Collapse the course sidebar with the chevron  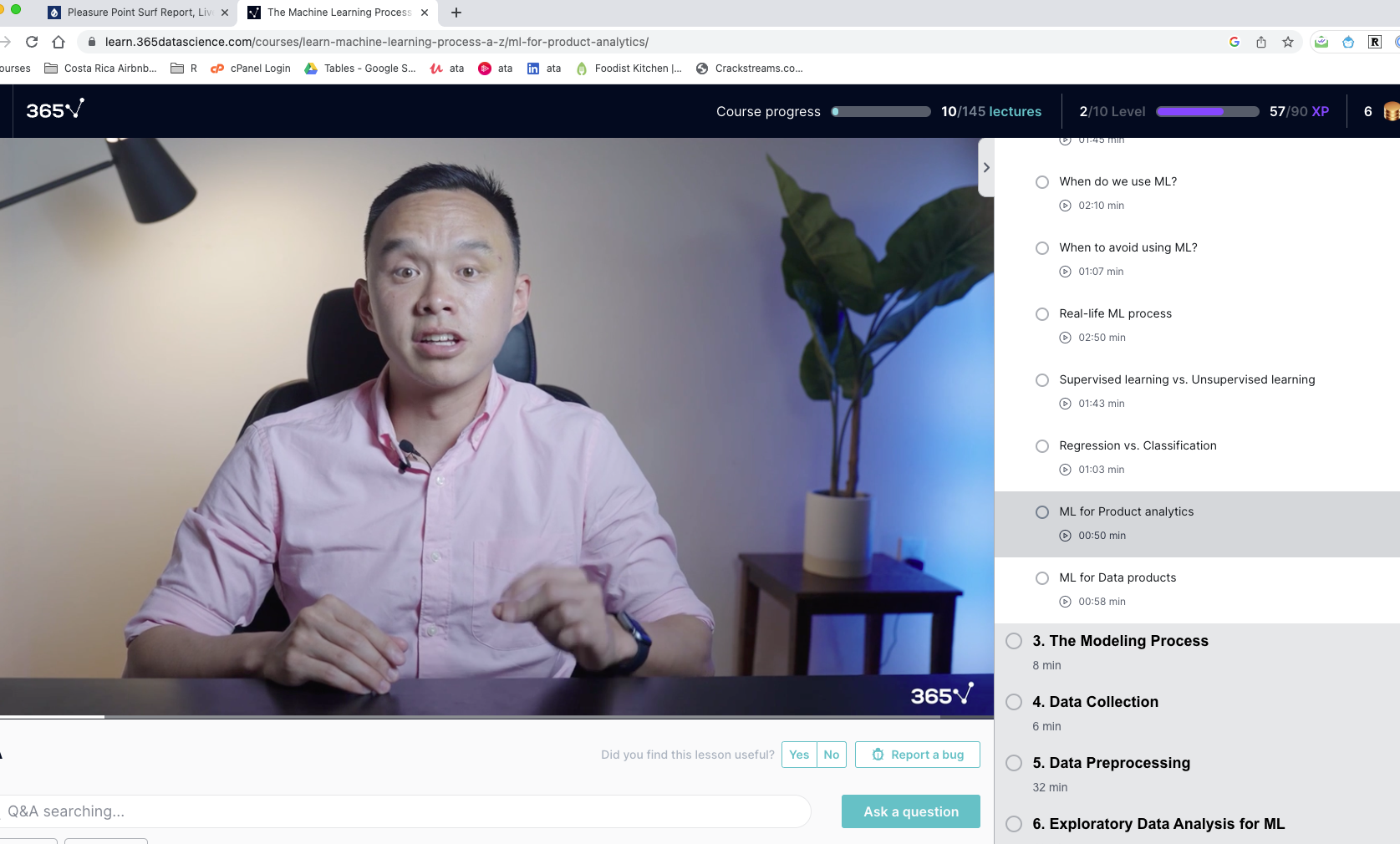pos(986,167)
